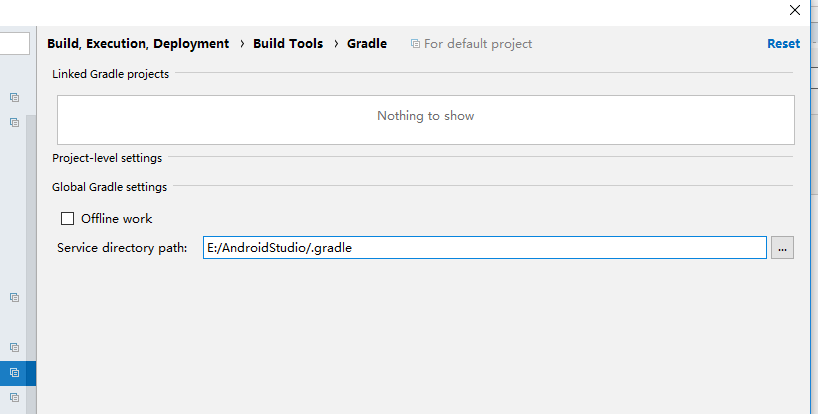Select the Gradle breadcrumb item
The width and height of the screenshot is (818, 414).
click(x=367, y=44)
